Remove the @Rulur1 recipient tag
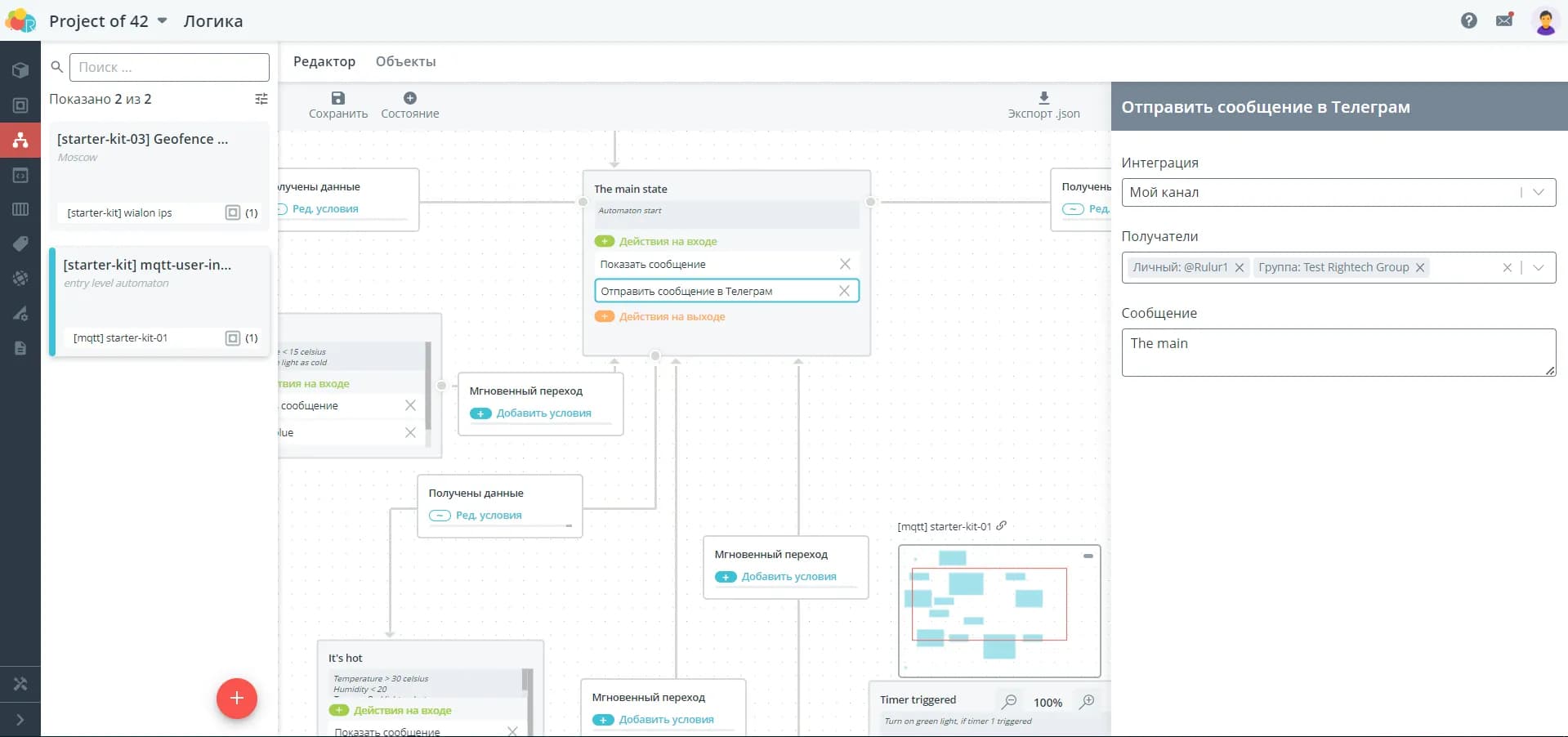This screenshot has width=1568, height=737. (1240, 268)
